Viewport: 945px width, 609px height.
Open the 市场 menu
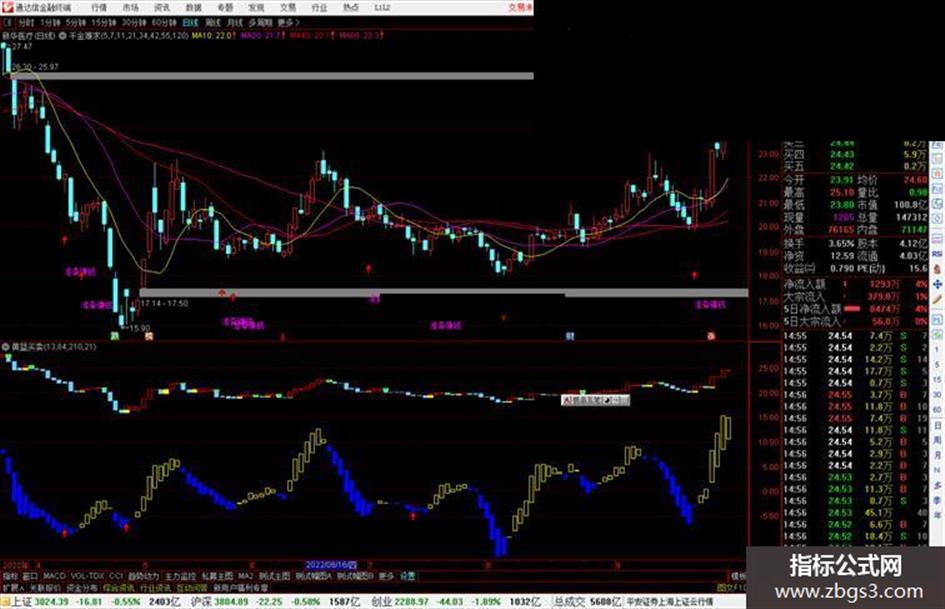130,7
